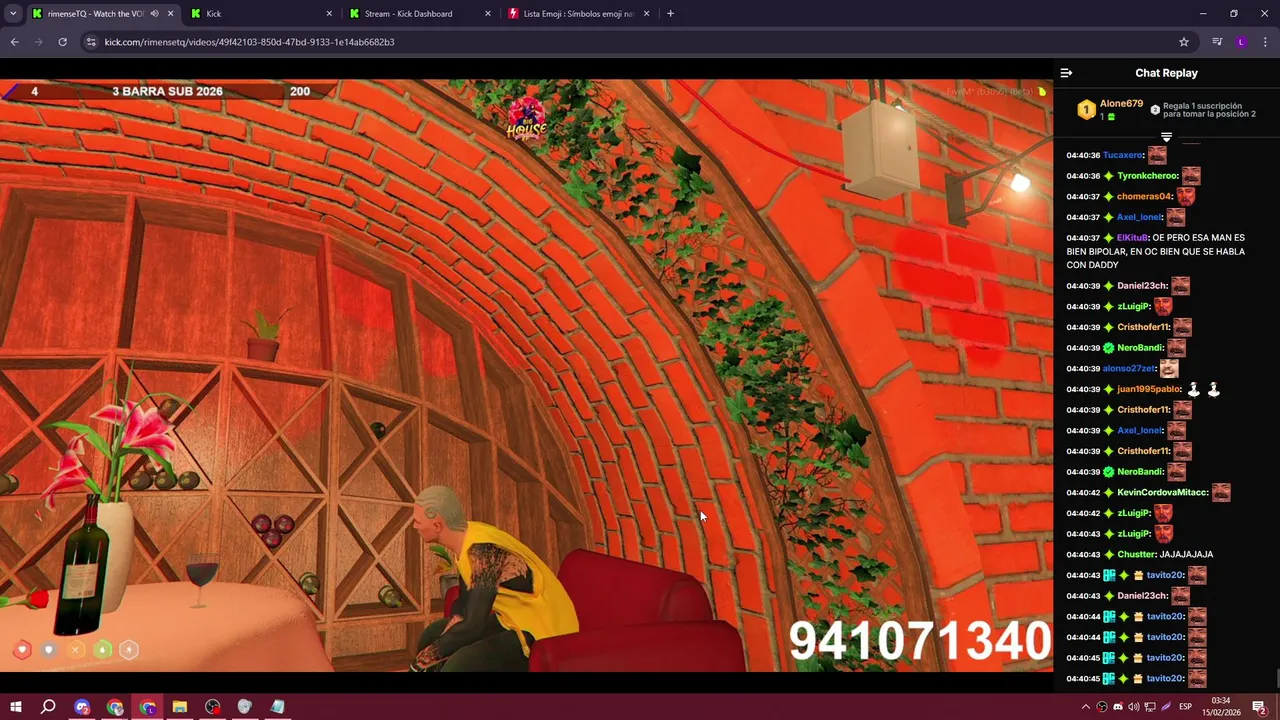1280x720 pixels.
Task: Click juan1995pablo username in chat
Action: 1148,390
